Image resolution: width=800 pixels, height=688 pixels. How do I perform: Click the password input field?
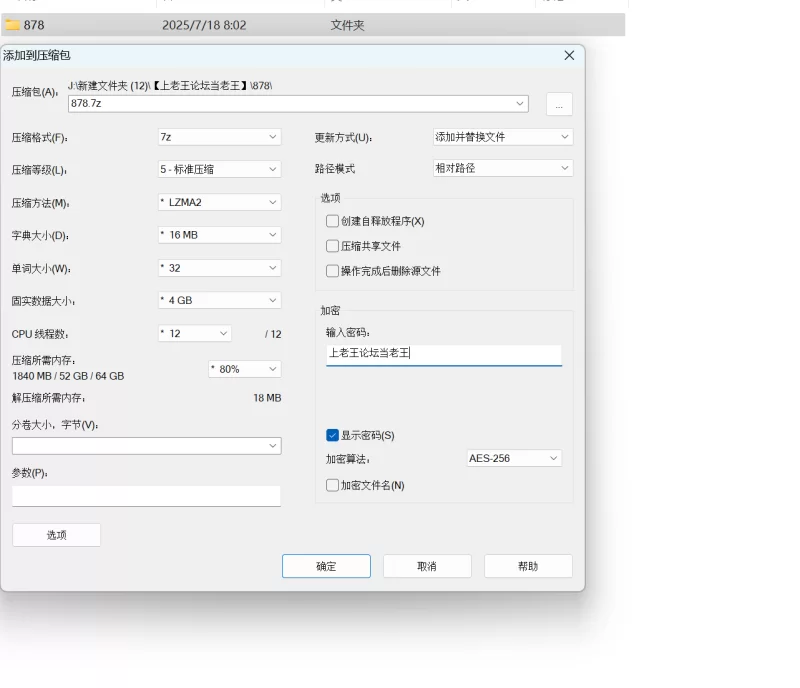(443, 354)
